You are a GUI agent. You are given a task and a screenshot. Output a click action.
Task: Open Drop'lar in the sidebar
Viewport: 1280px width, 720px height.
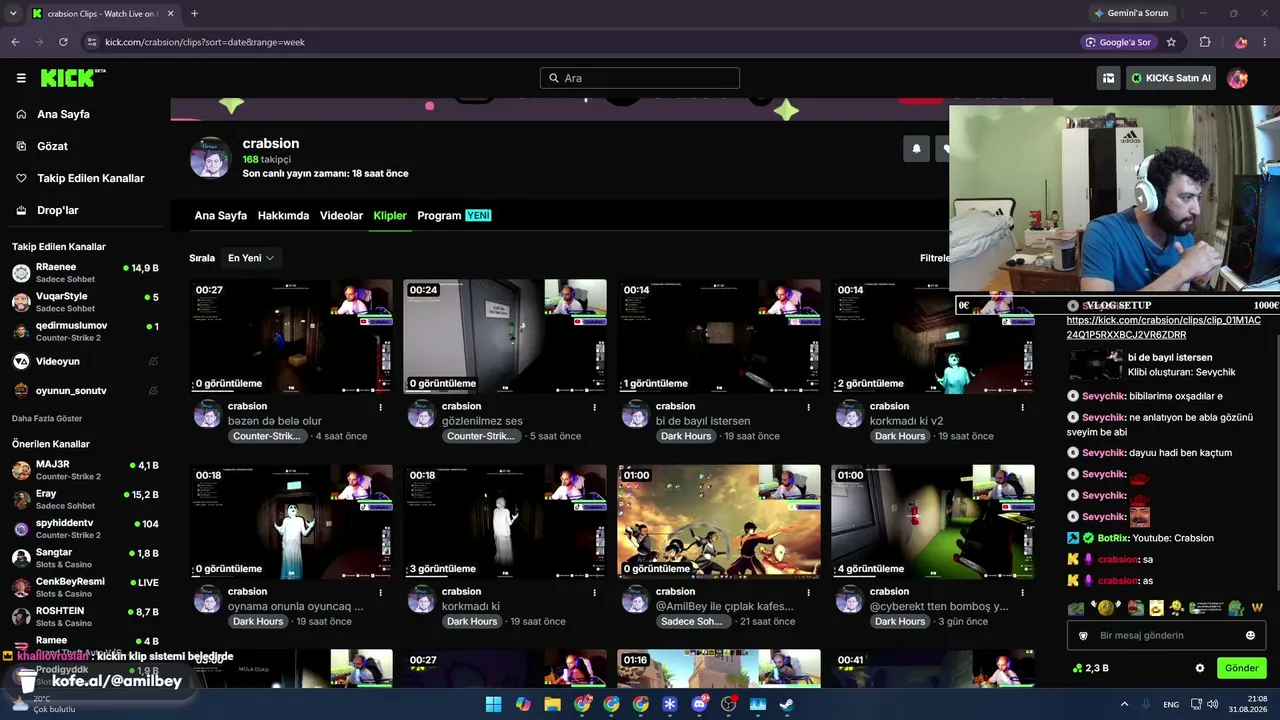click(x=57, y=210)
